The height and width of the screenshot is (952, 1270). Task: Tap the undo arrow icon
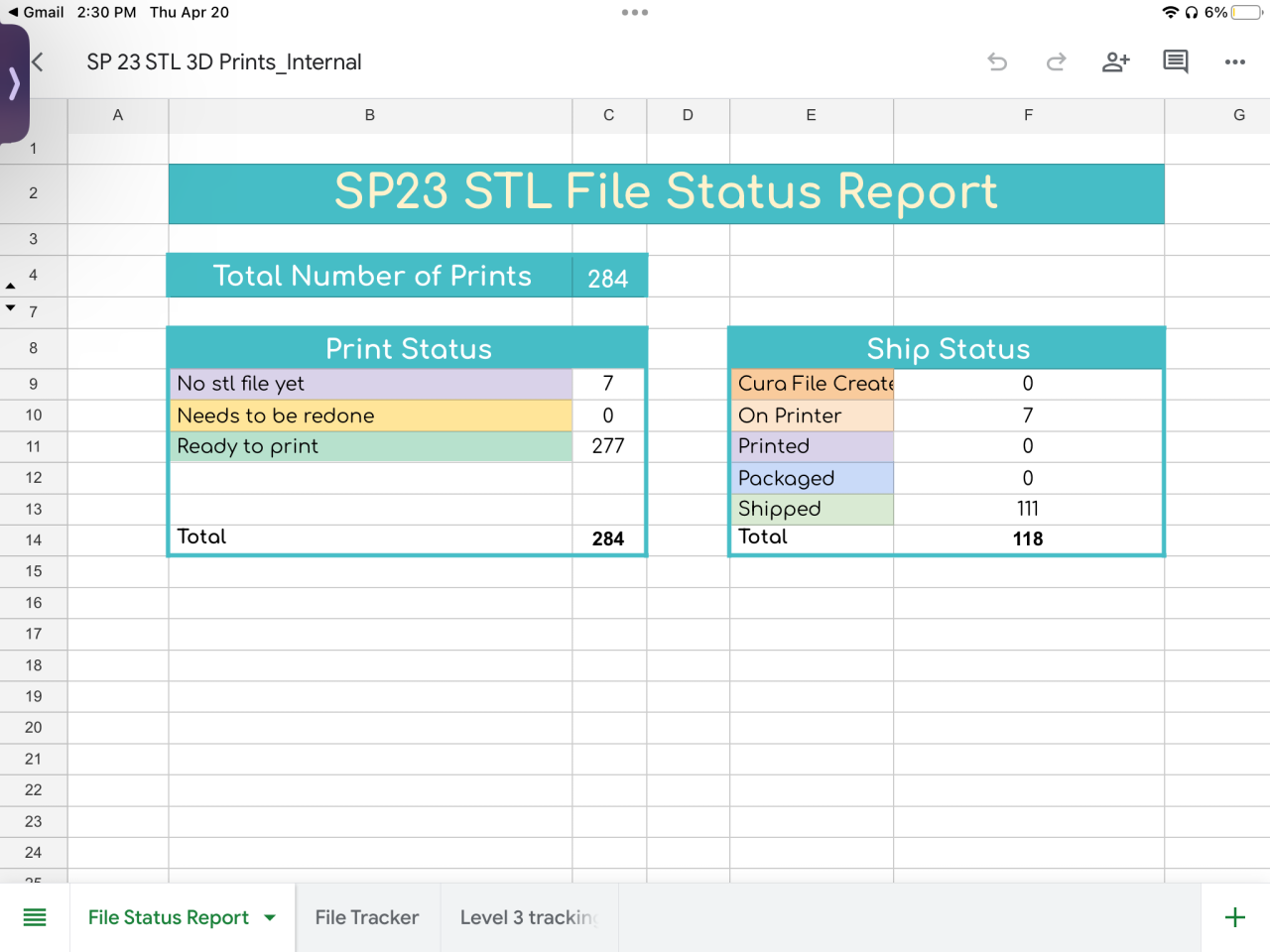tap(997, 62)
